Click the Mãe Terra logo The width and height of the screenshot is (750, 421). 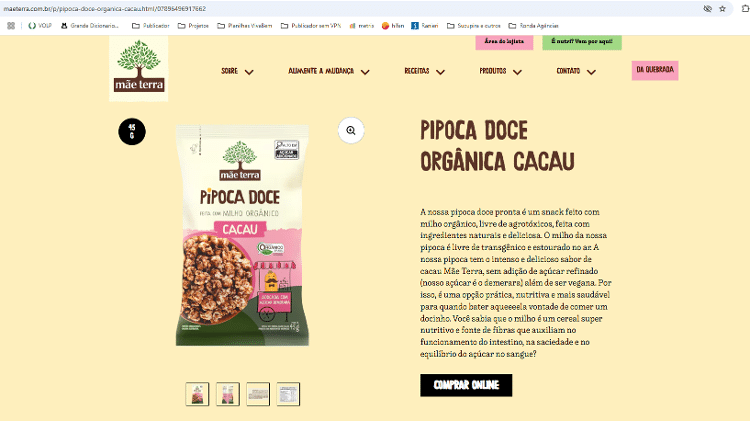[139, 68]
